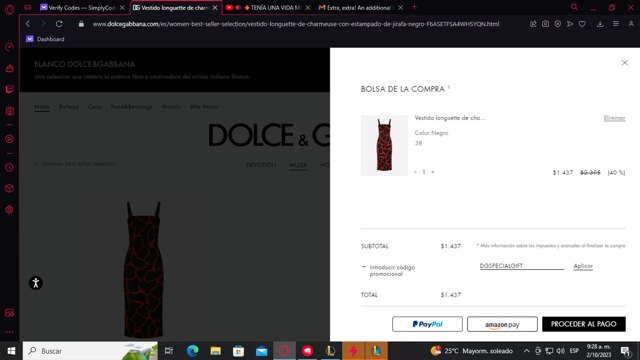Image resolution: width=640 pixels, height=360 pixels.
Task: Open the DEVOTION navigation item
Action: click(261, 165)
